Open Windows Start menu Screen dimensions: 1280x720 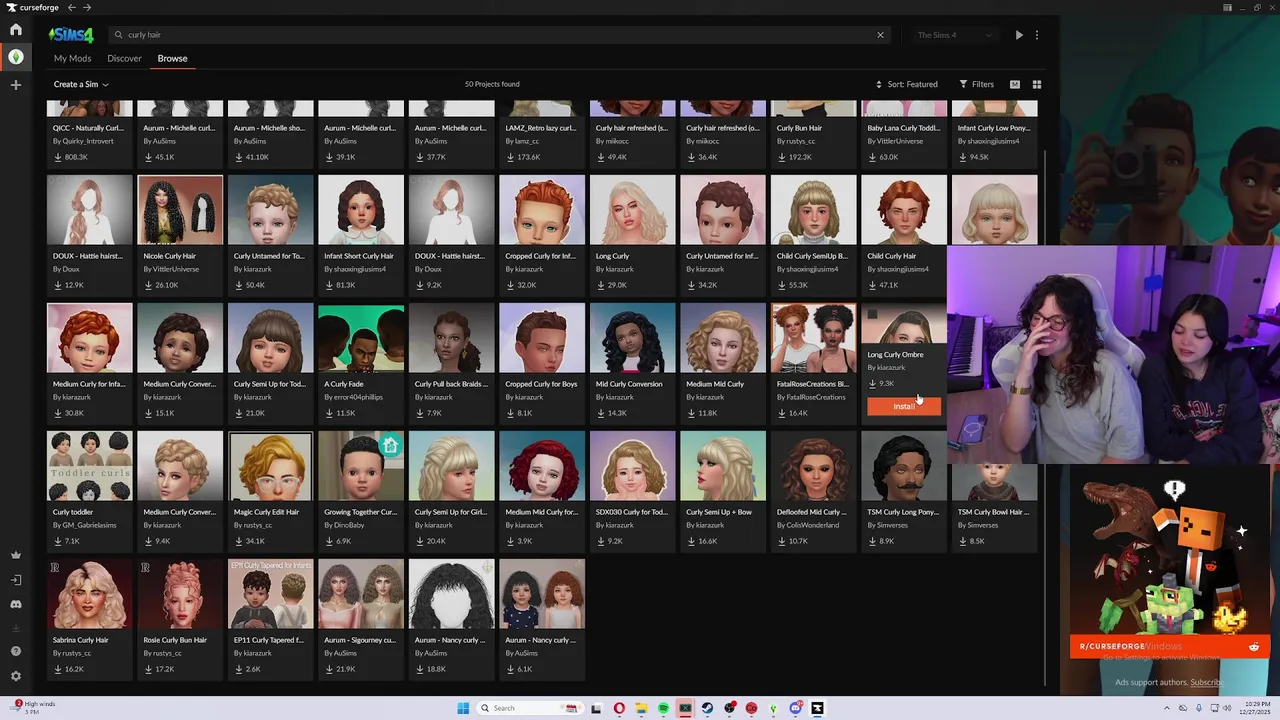point(463,708)
